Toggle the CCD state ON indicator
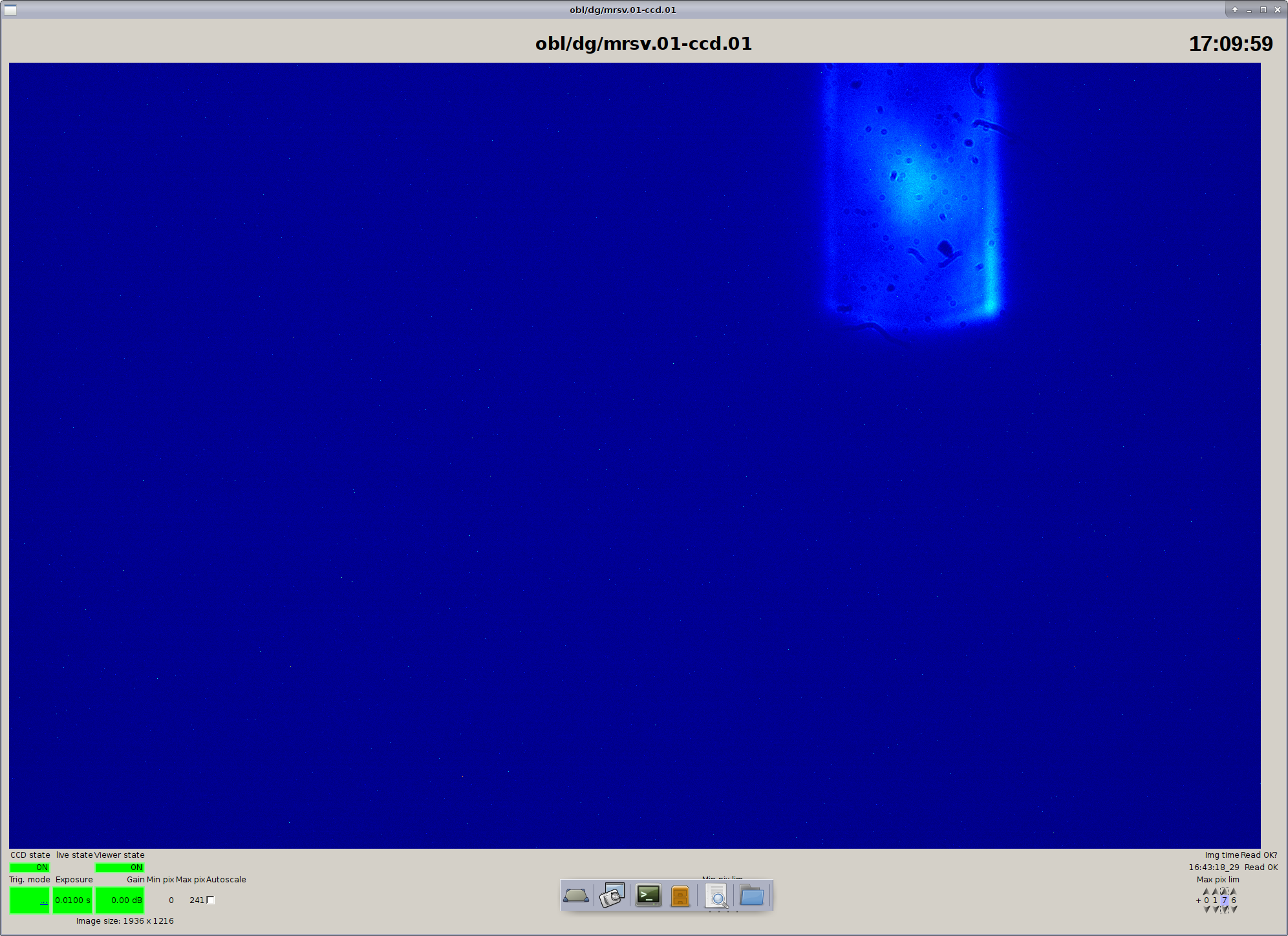Screen dimensions: 1288x936 point(30,867)
